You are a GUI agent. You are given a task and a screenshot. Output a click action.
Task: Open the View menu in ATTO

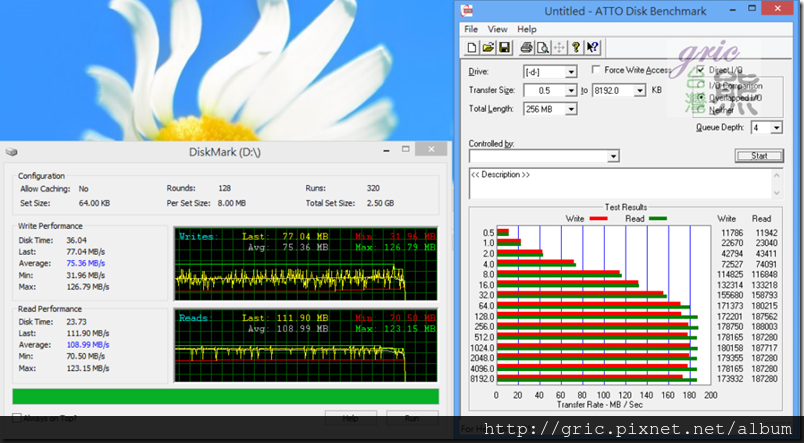497,29
